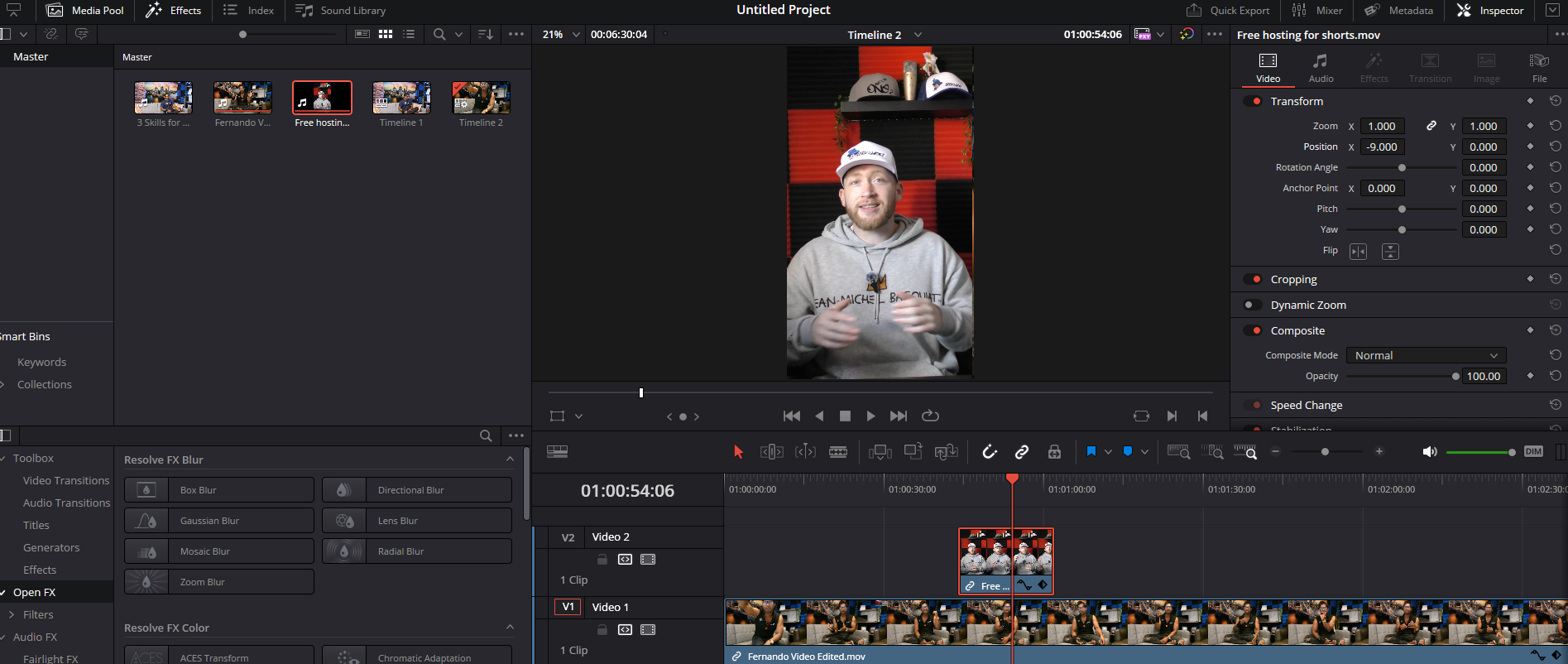The width and height of the screenshot is (1568, 664).
Task: Open Quick Export
Action: point(1228,11)
